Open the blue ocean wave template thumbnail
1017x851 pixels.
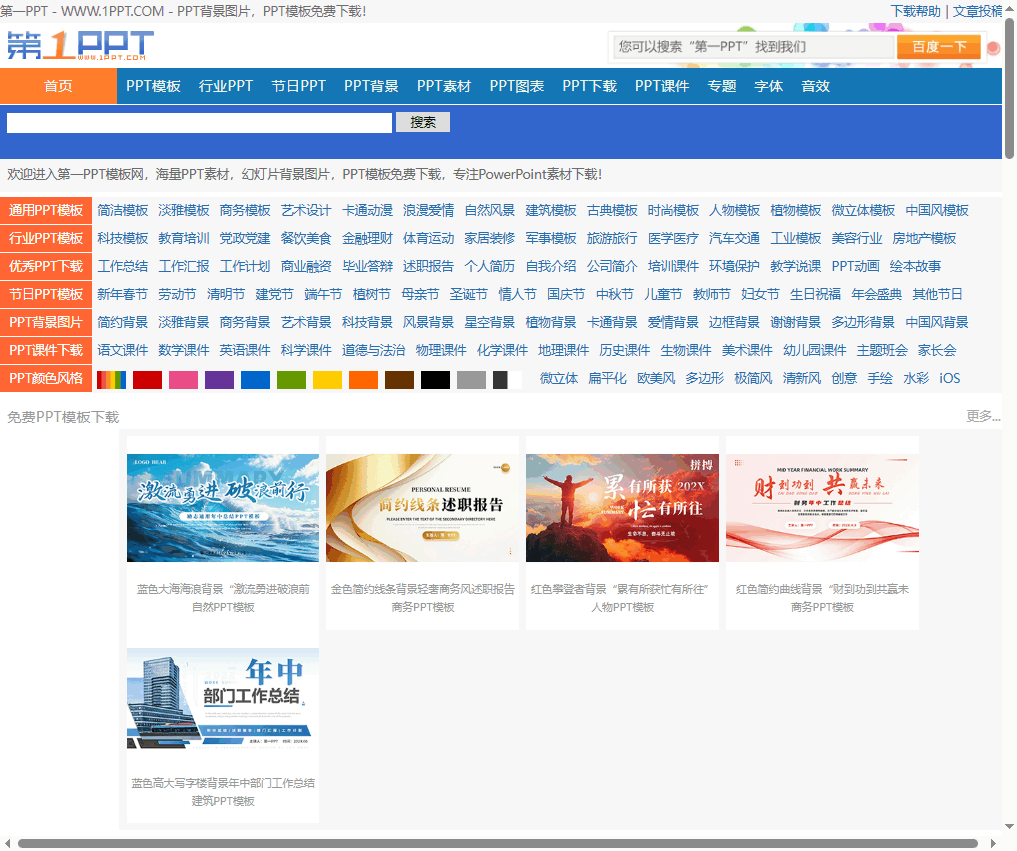(223, 508)
